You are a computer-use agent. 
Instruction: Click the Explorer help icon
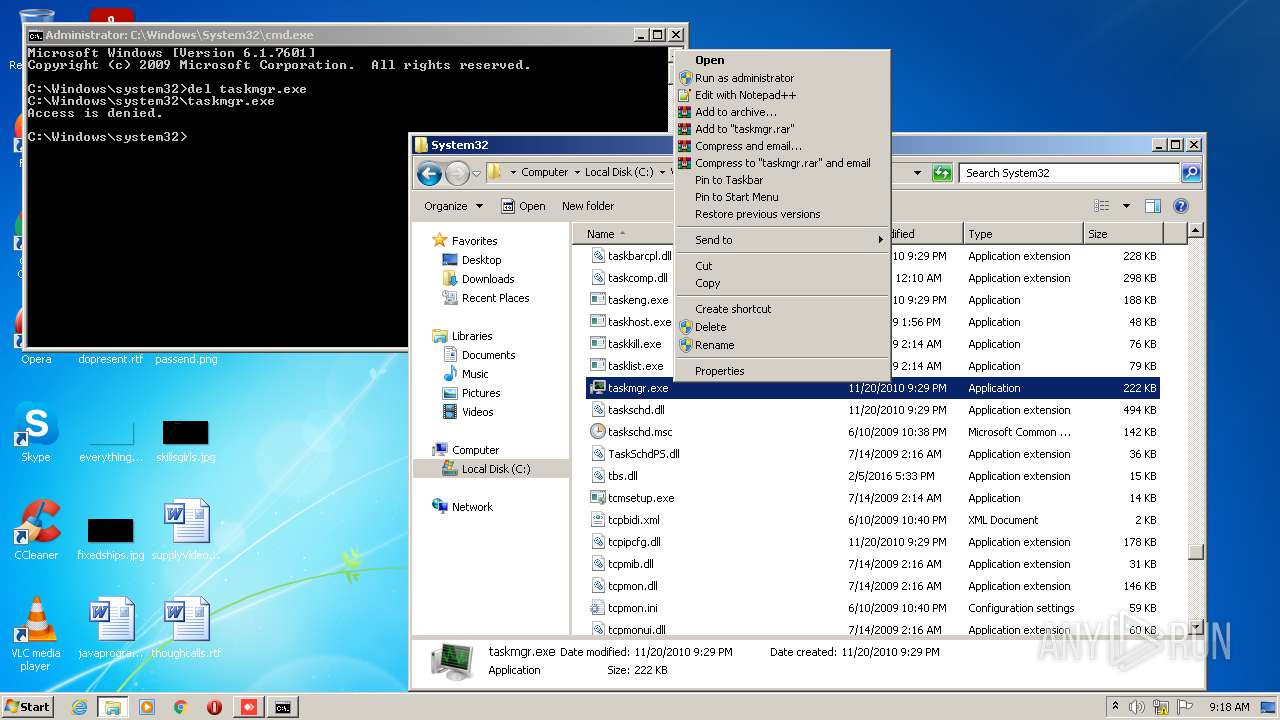point(1180,206)
